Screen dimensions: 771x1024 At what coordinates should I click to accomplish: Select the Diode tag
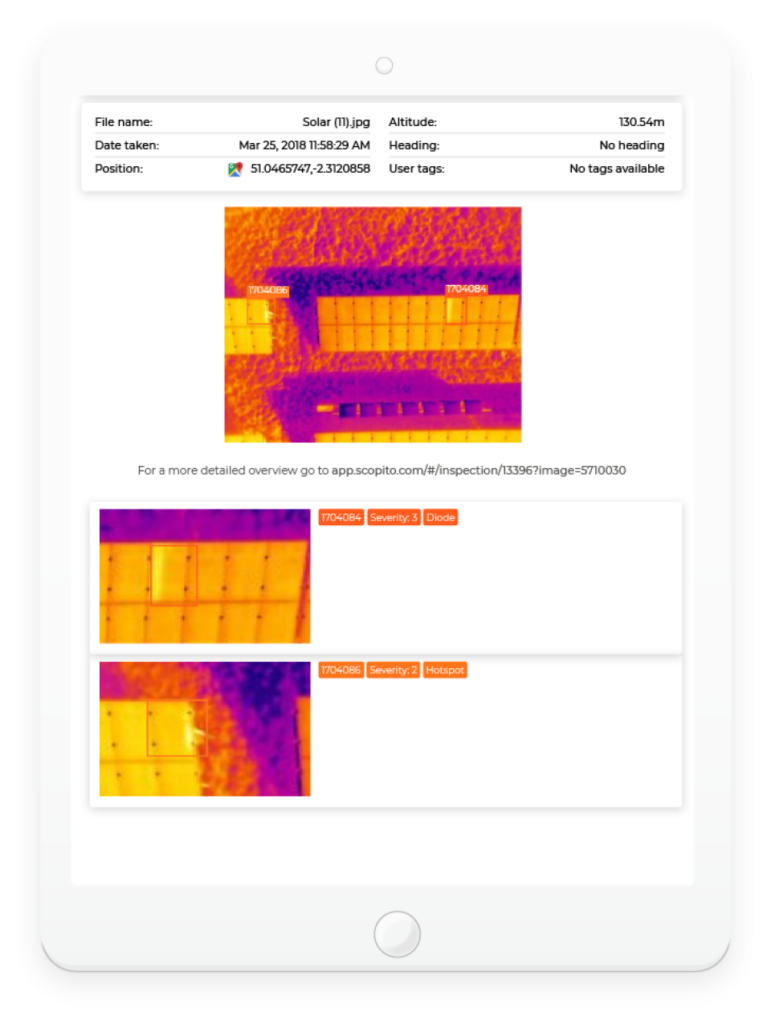click(x=441, y=517)
